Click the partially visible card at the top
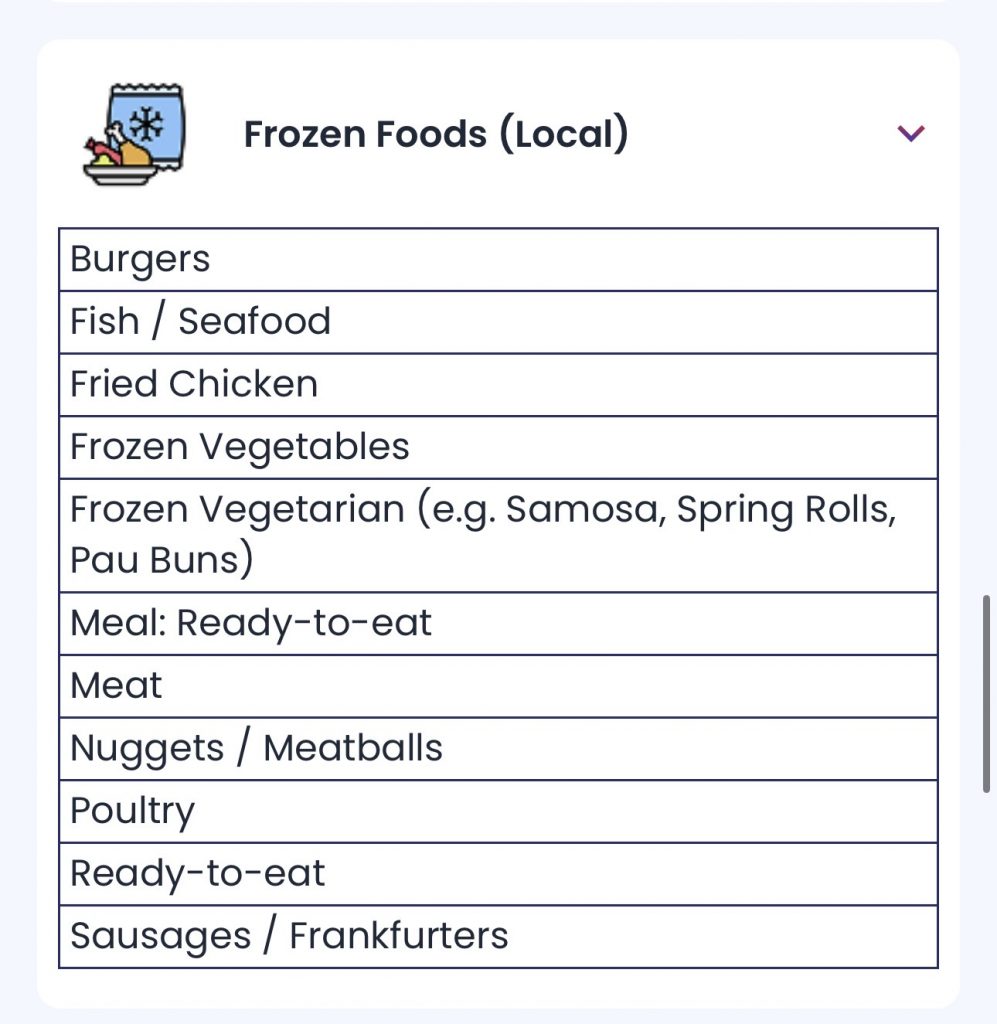The image size is (997, 1024). [x=498, y=3]
